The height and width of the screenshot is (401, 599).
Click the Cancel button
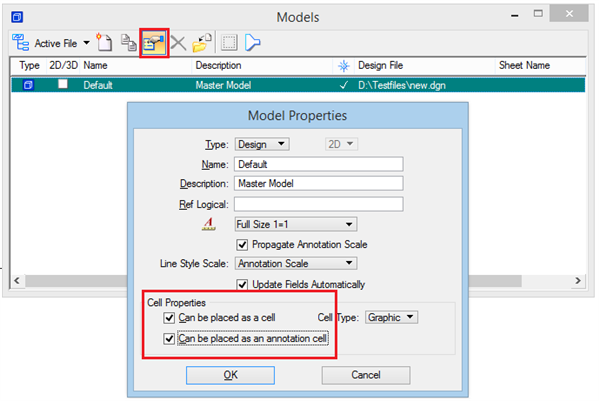[366, 375]
